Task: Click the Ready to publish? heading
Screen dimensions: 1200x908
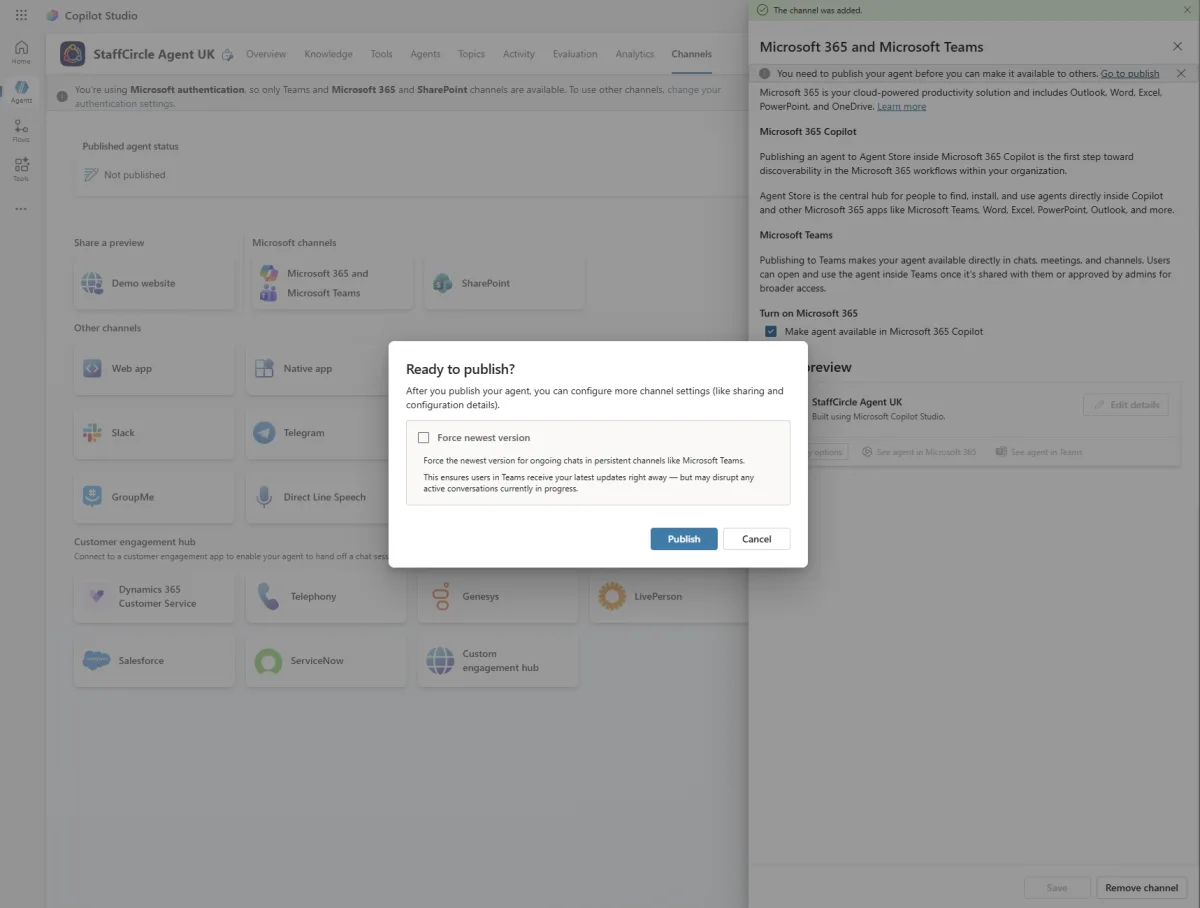Action: tap(460, 369)
